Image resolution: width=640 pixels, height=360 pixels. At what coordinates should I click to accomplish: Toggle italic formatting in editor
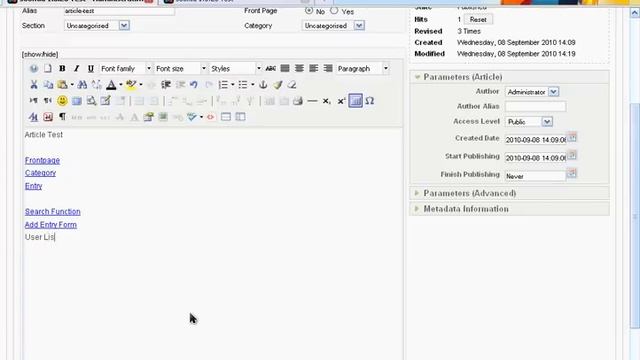click(x=76, y=69)
